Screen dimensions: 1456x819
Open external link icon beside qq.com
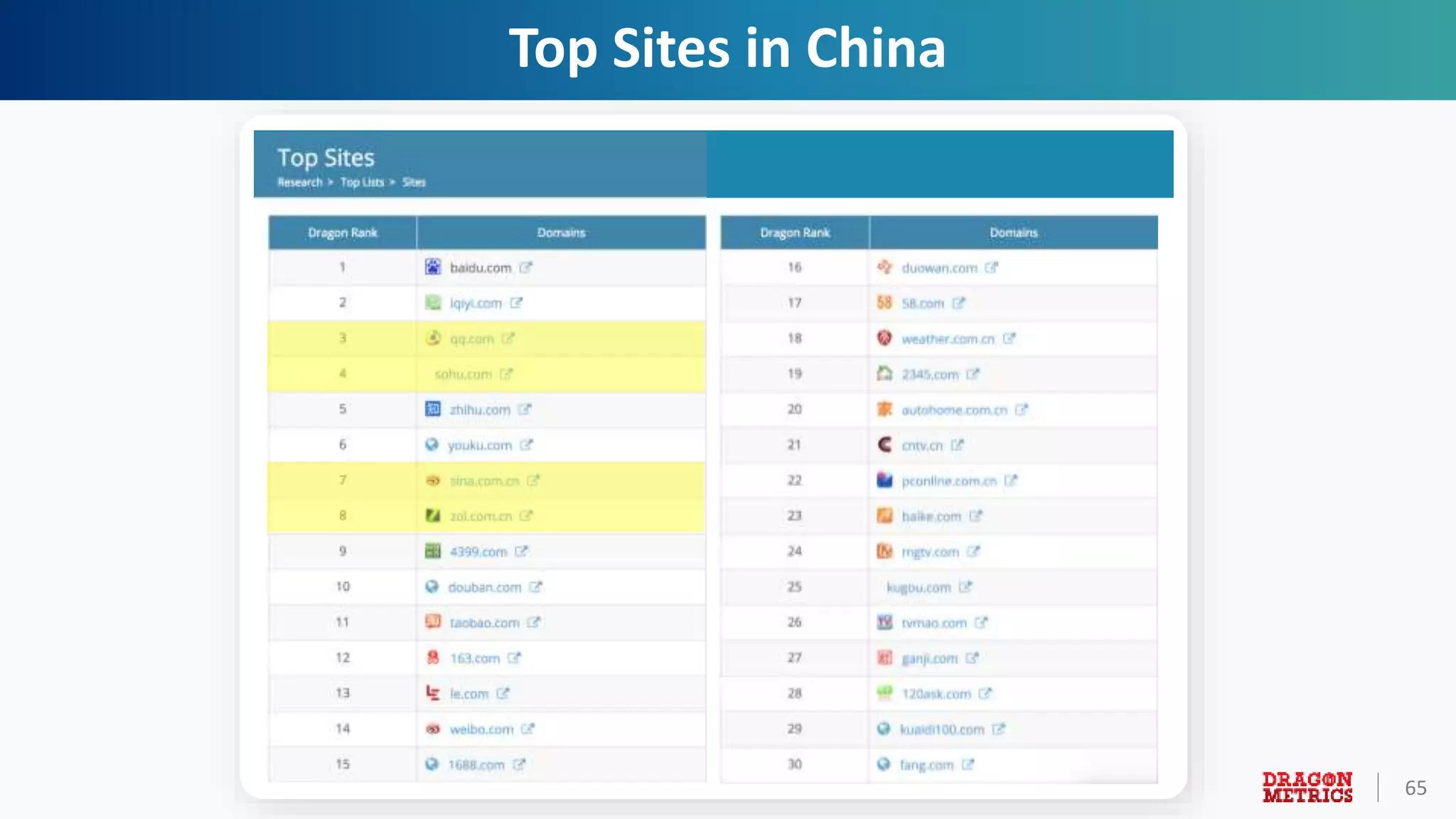point(508,338)
